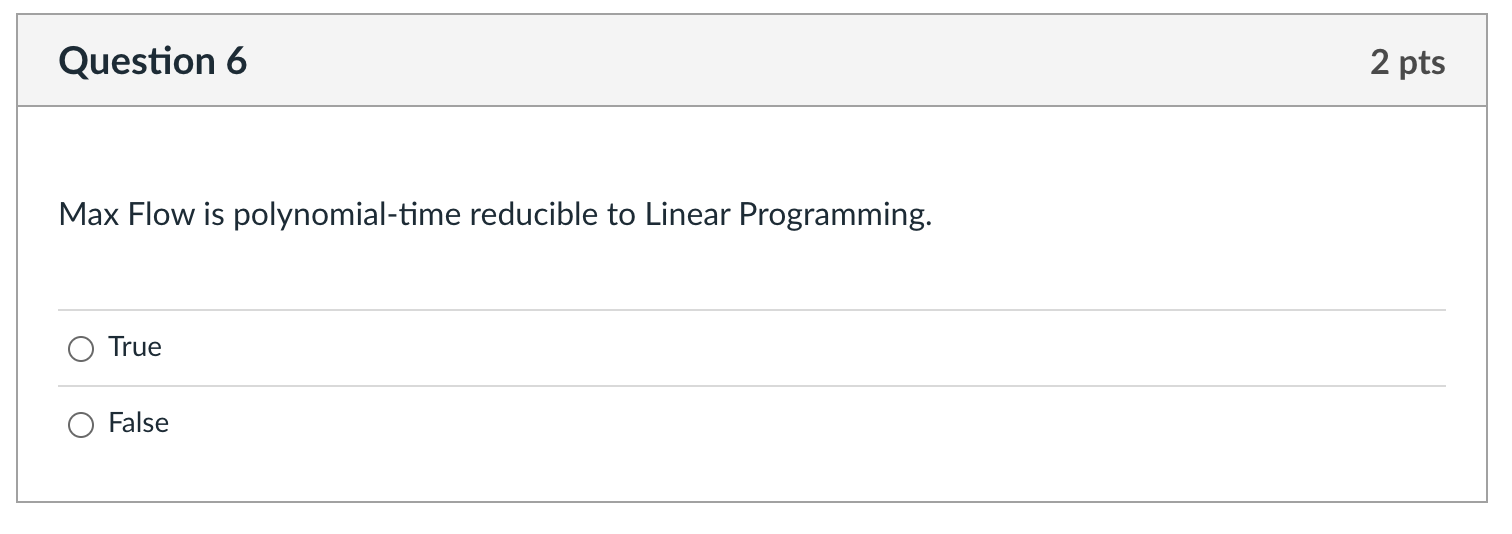This screenshot has width=1512, height=534.
Task: Click the 'Question 6' heading
Action: coord(153,62)
